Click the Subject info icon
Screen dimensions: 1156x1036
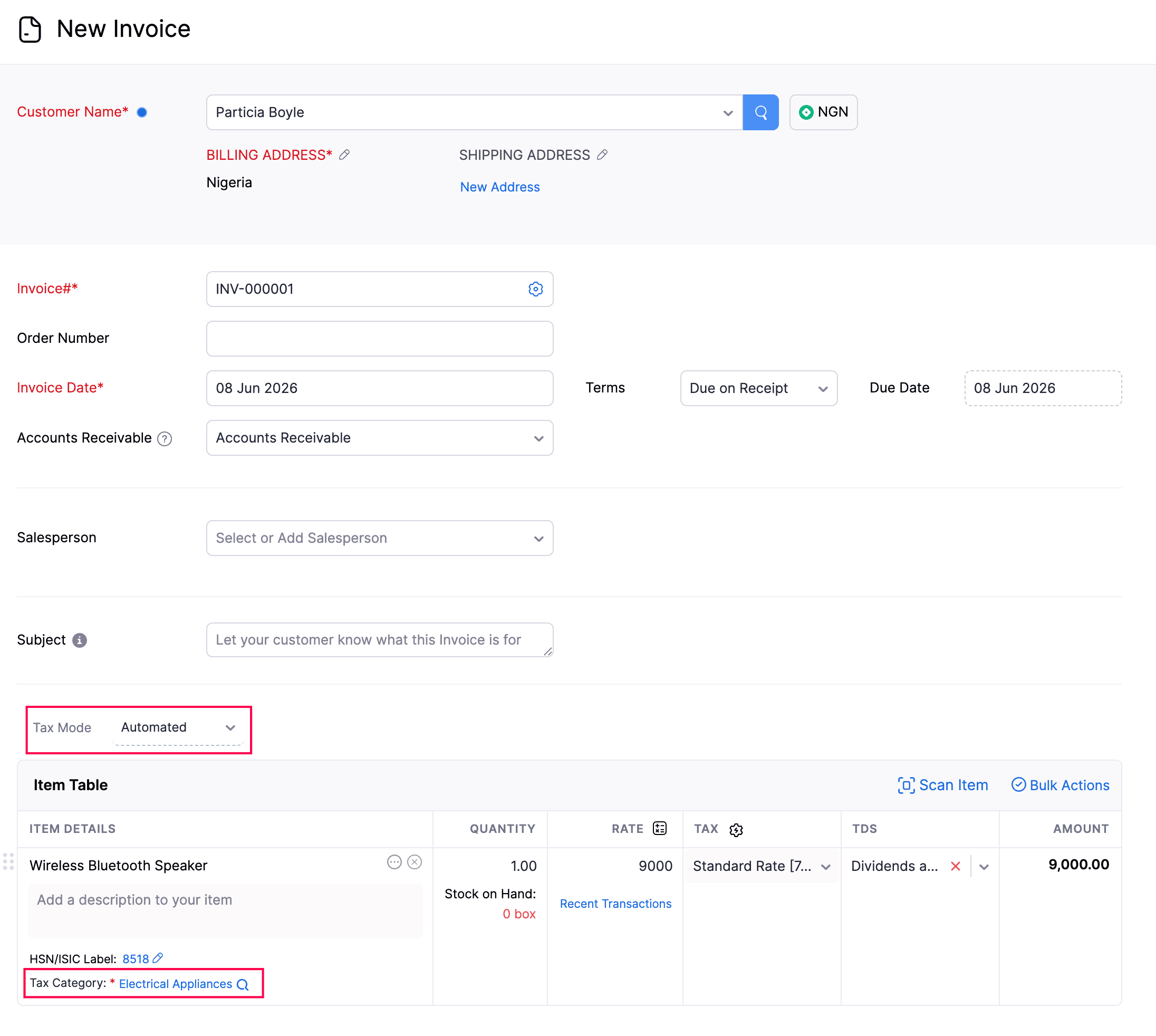click(80, 640)
